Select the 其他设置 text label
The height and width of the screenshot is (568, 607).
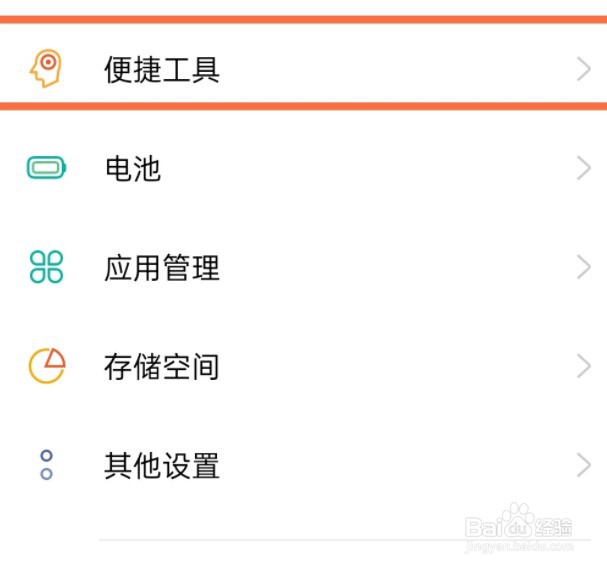(162, 465)
